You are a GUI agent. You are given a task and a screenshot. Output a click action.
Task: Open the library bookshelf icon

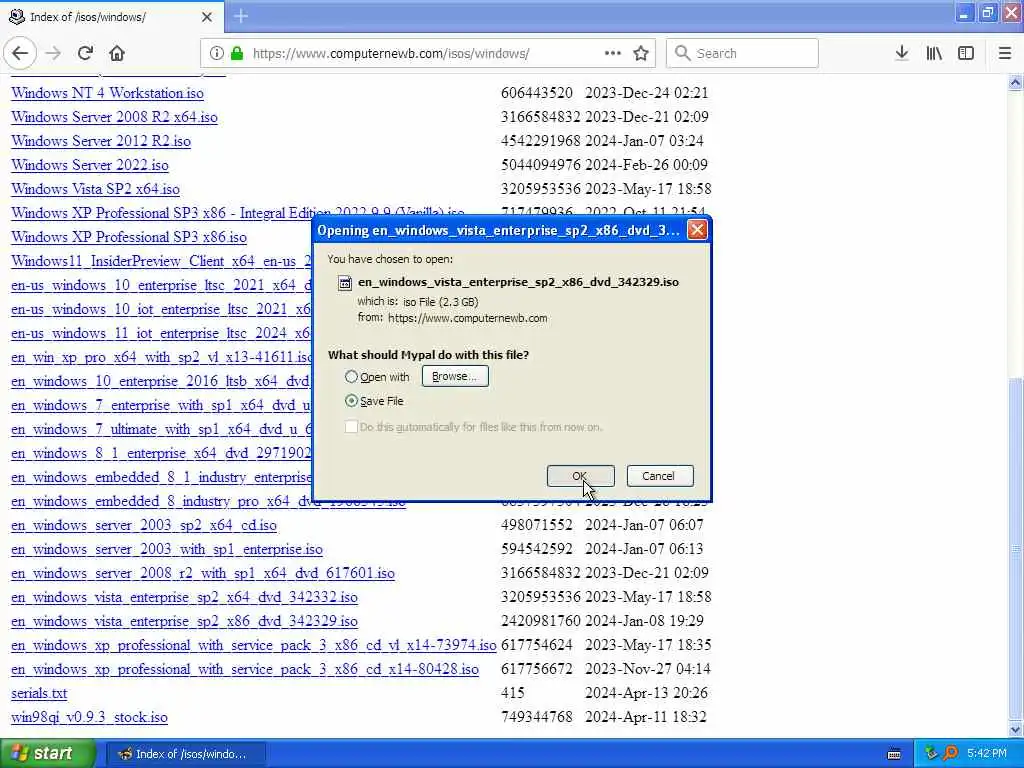934,53
